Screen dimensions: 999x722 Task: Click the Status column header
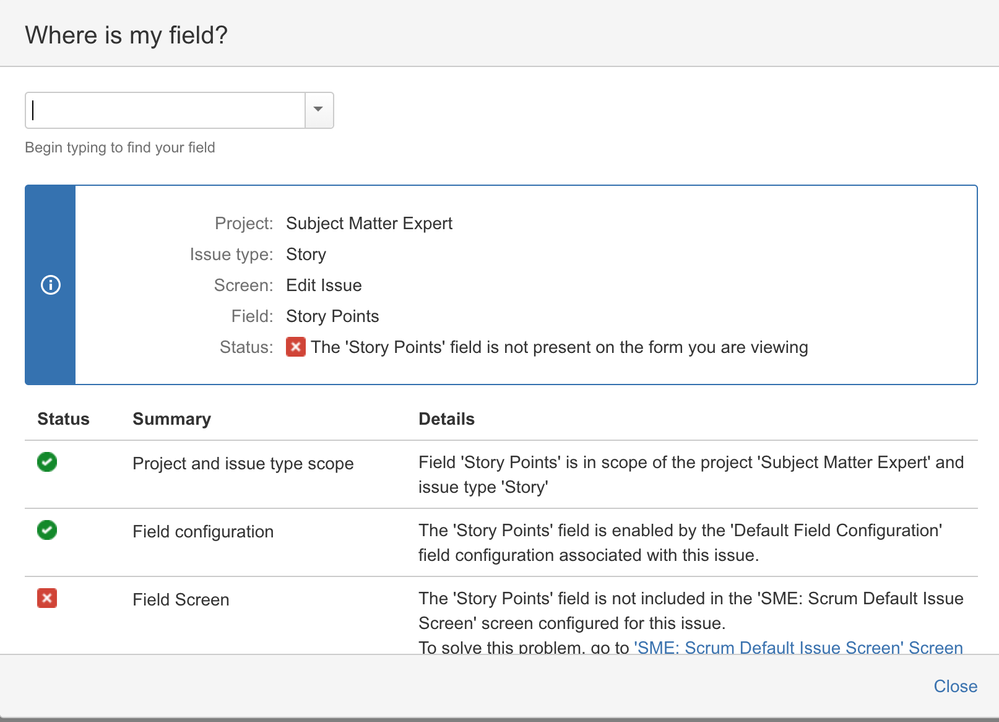[x=63, y=419]
